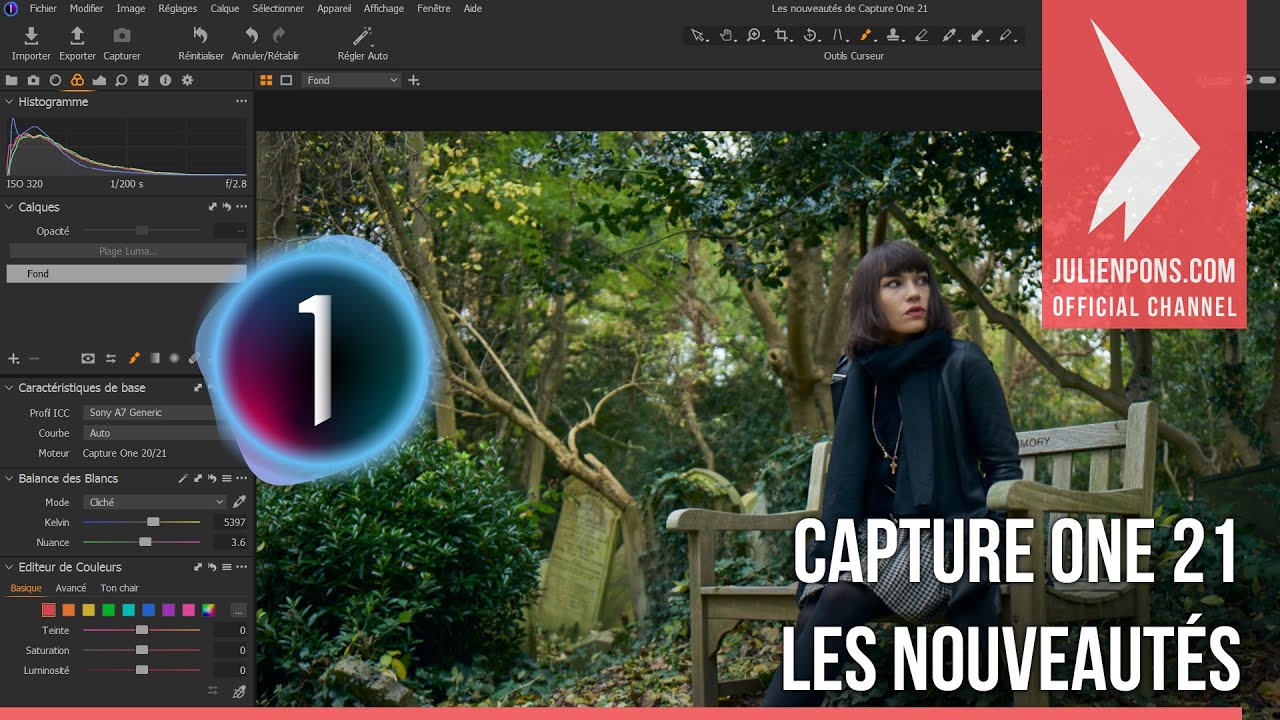Click the Exporter toolbar icon

[x=77, y=36]
